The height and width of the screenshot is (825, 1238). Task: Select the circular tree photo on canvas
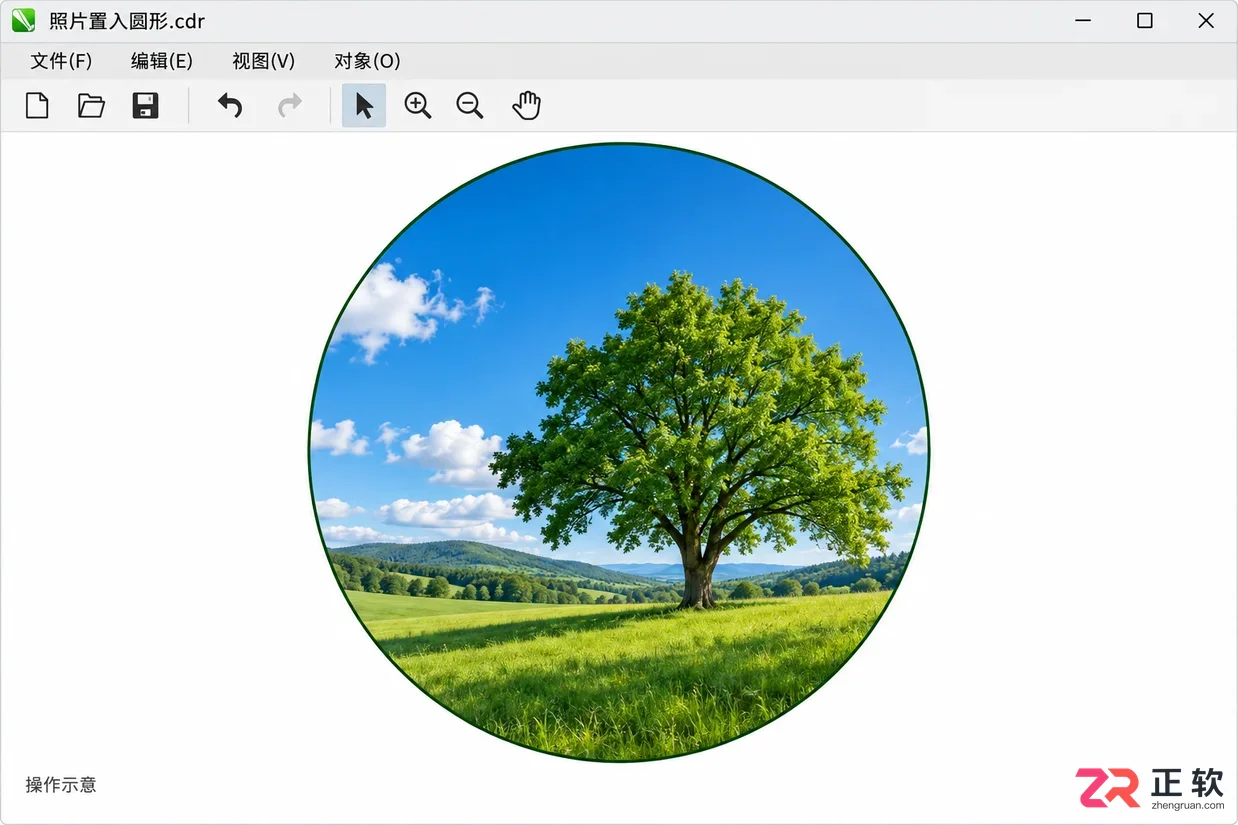pyautogui.click(x=619, y=452)
